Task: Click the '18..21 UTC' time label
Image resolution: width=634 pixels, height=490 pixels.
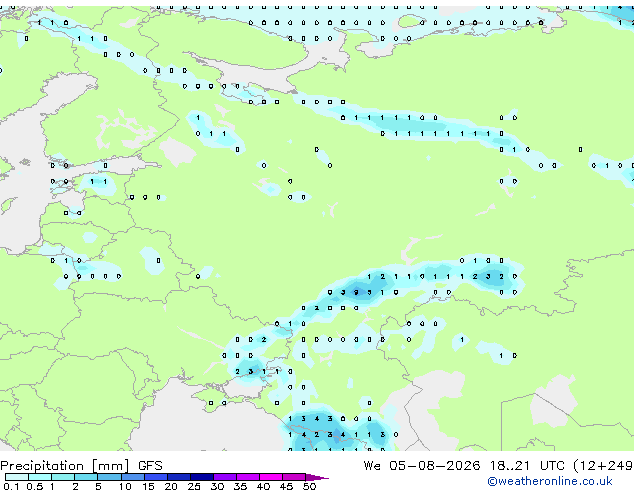Action: pos(527,466)
